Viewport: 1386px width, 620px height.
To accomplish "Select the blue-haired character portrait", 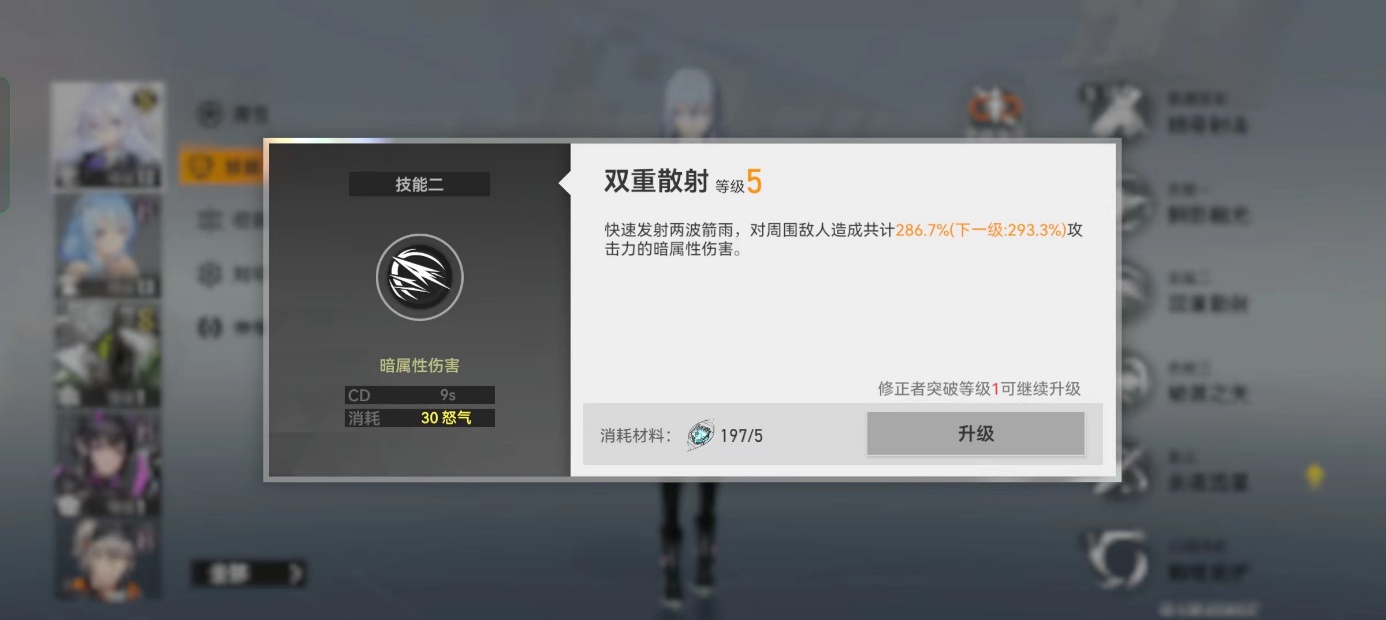I will (107, 246).
